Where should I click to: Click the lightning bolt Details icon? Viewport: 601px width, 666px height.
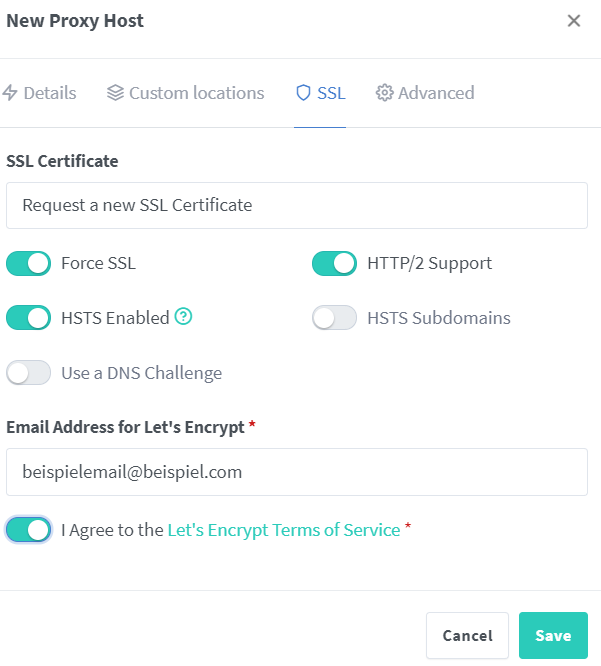pos(9,93)
